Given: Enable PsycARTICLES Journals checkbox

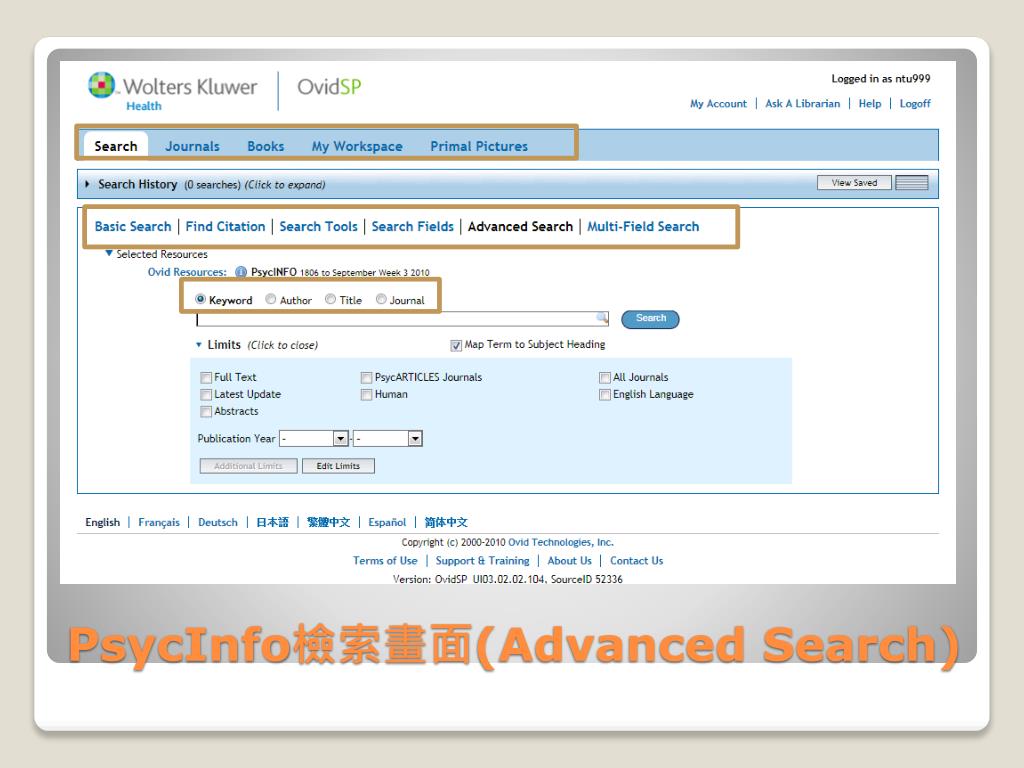Looking at the screenshot, I should coord(366,377).
